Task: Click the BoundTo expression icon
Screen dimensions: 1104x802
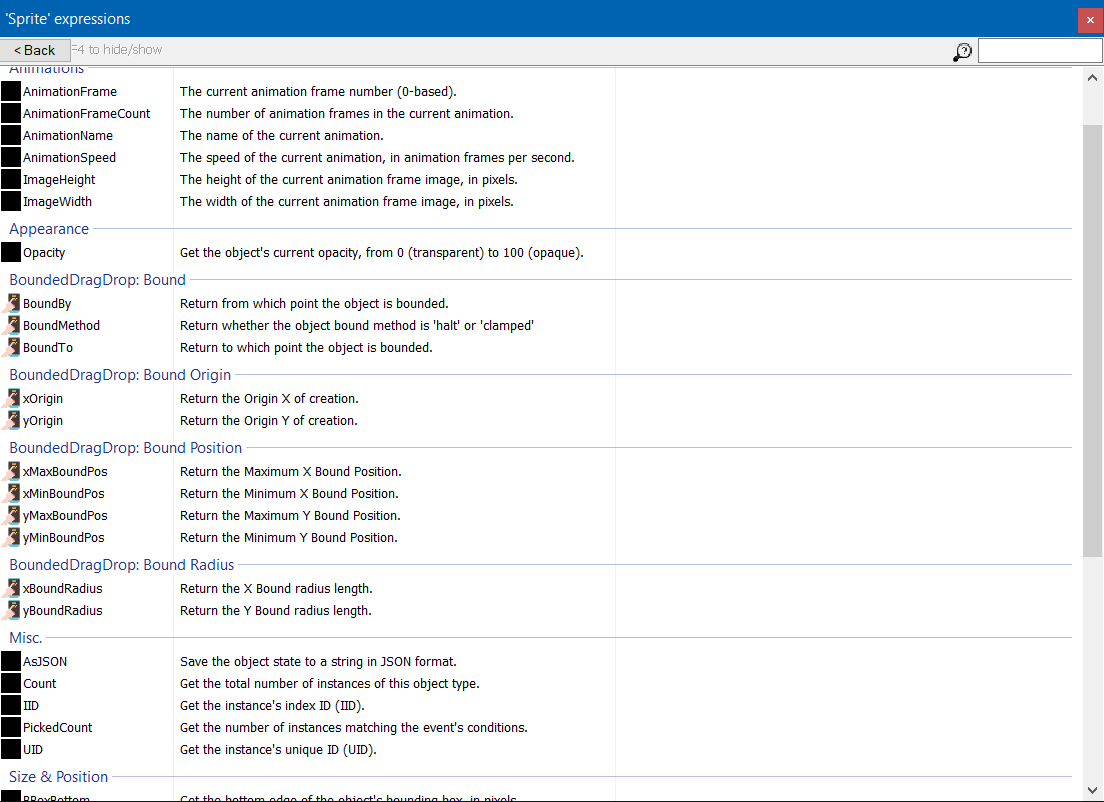Action: pyautogui.click(x=11, y=347)
